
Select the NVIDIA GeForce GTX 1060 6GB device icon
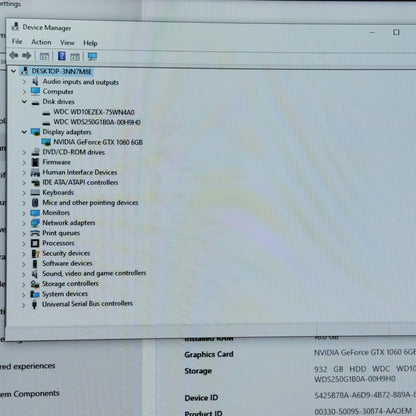tap(46, 142)
